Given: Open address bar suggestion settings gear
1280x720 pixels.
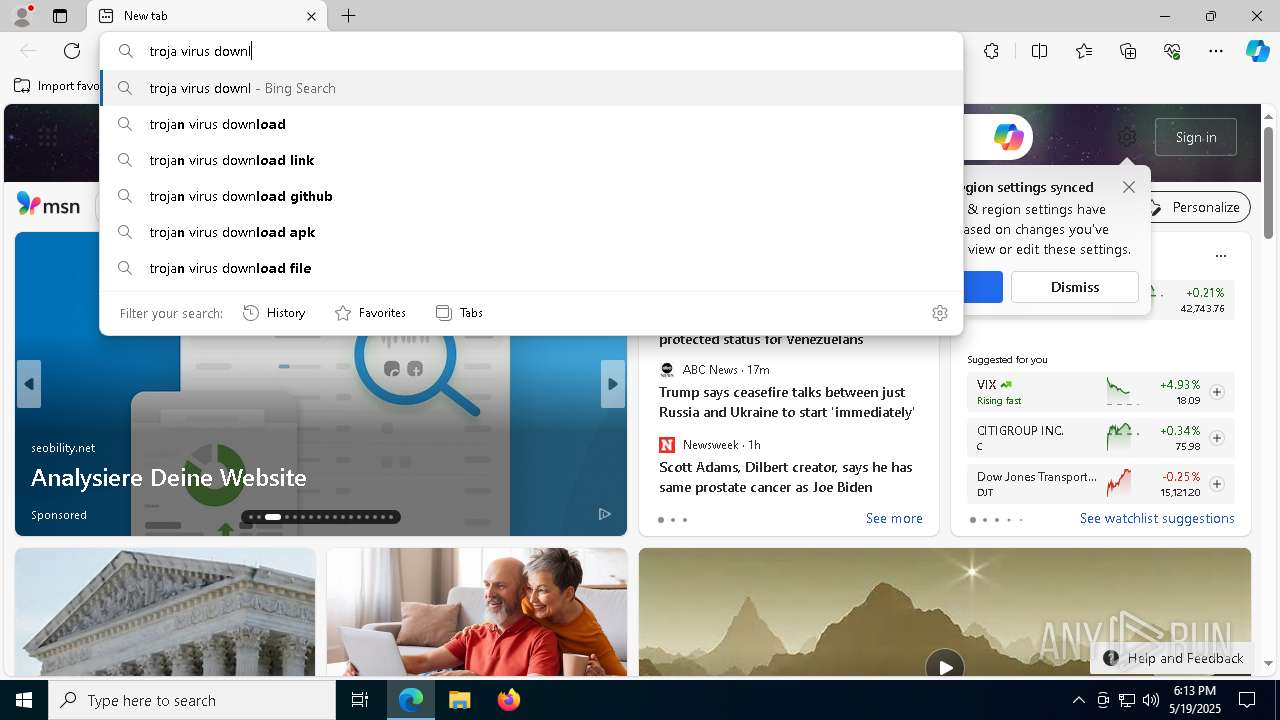Looking at the screenshot, I should click(x=939, y=313).
